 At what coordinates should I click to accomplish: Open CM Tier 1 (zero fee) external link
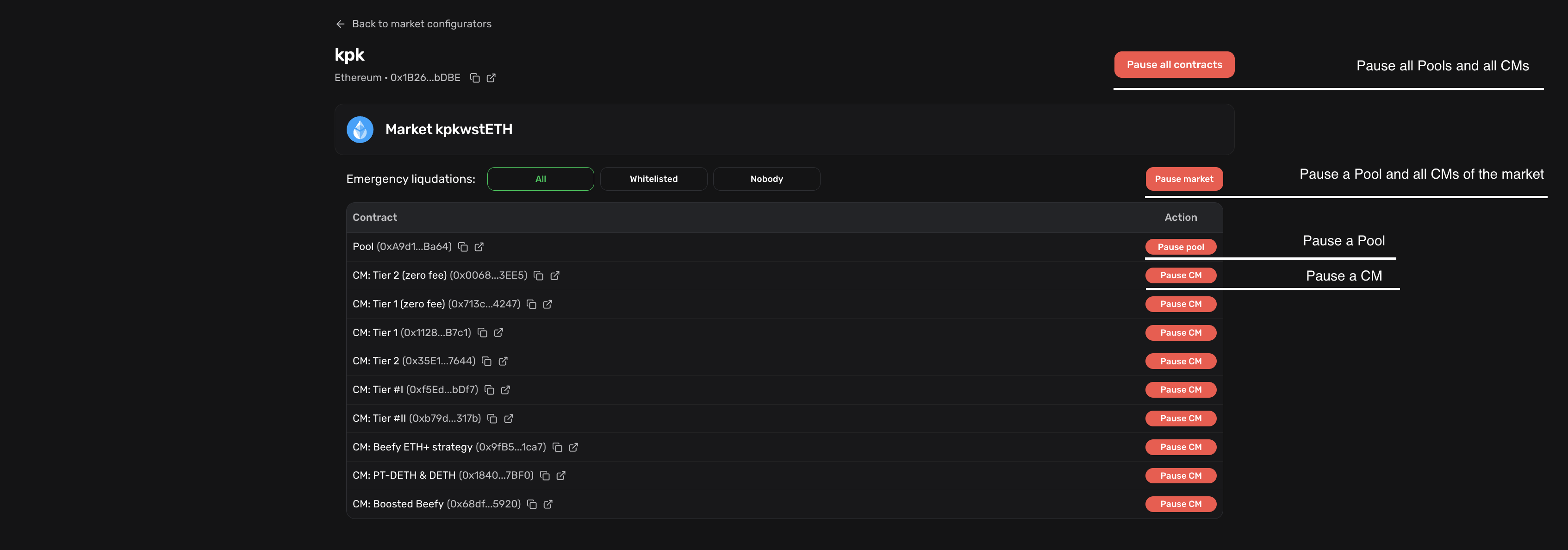[x=547, y=304]
